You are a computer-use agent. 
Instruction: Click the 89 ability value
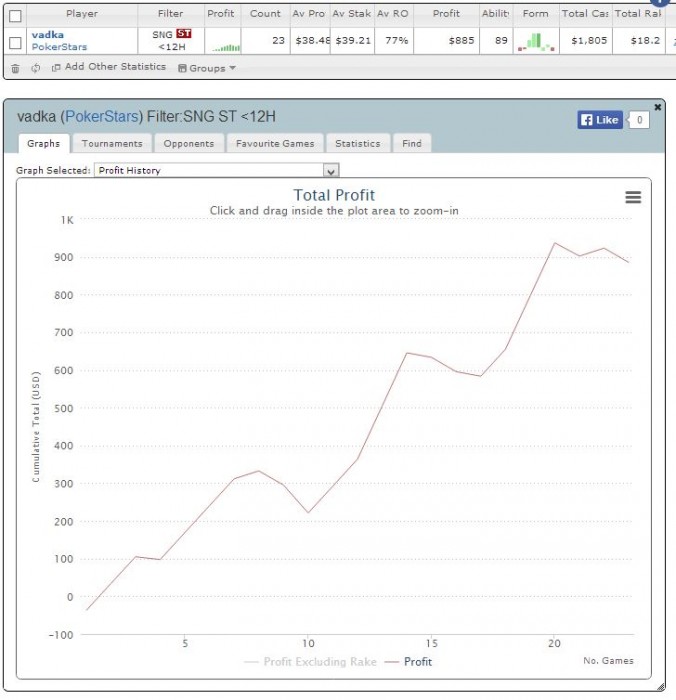coord(501,41)
